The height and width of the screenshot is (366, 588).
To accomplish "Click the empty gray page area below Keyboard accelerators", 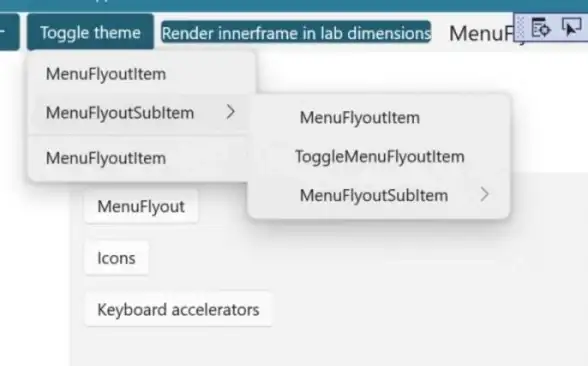I will (x=326, y=347).
